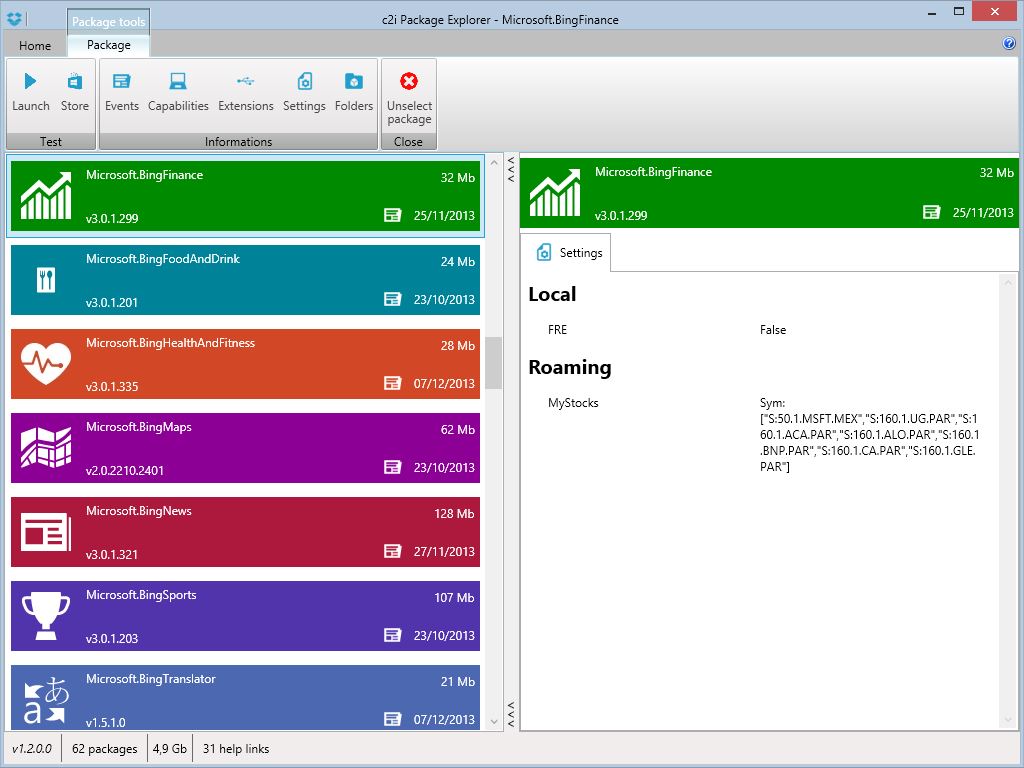The height and width of the screenshot is (768, 1024).
Task: Click the BingNews newspaper icon
Action: click(x=46, y=532)
